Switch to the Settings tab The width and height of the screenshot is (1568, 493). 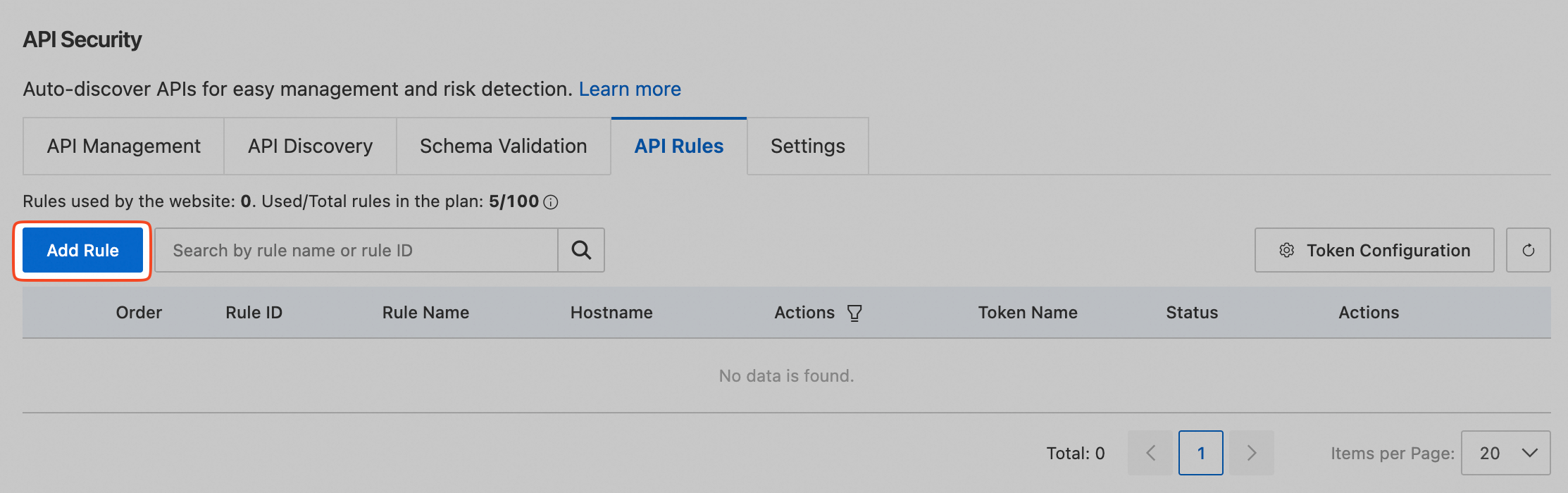pos(807,146)
